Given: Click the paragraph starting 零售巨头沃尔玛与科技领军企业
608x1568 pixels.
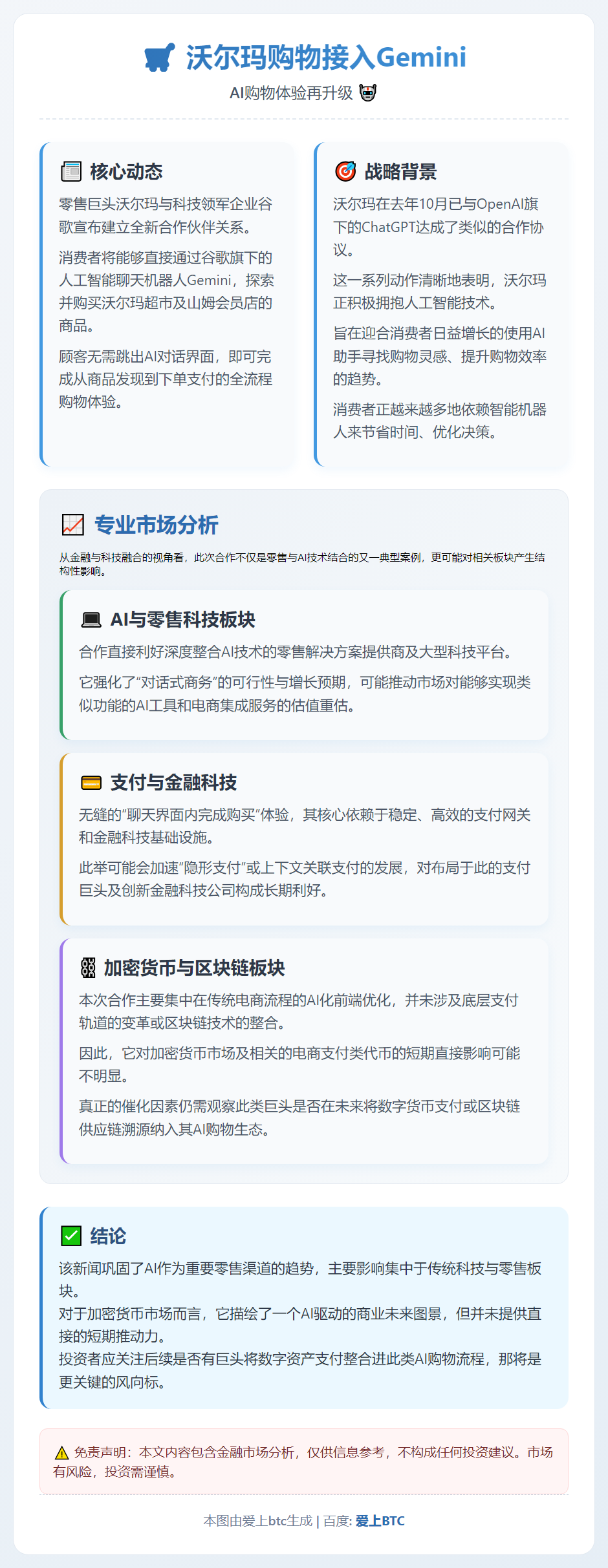Looking at the screenshot, I should [x=166, y=215].
